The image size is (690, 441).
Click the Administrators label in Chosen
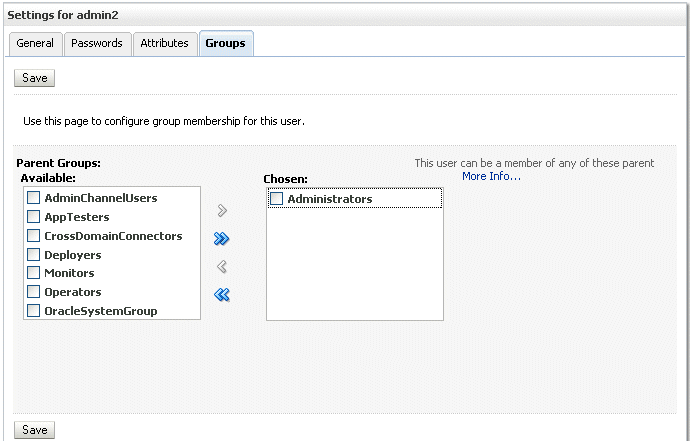tap(330, 199)
